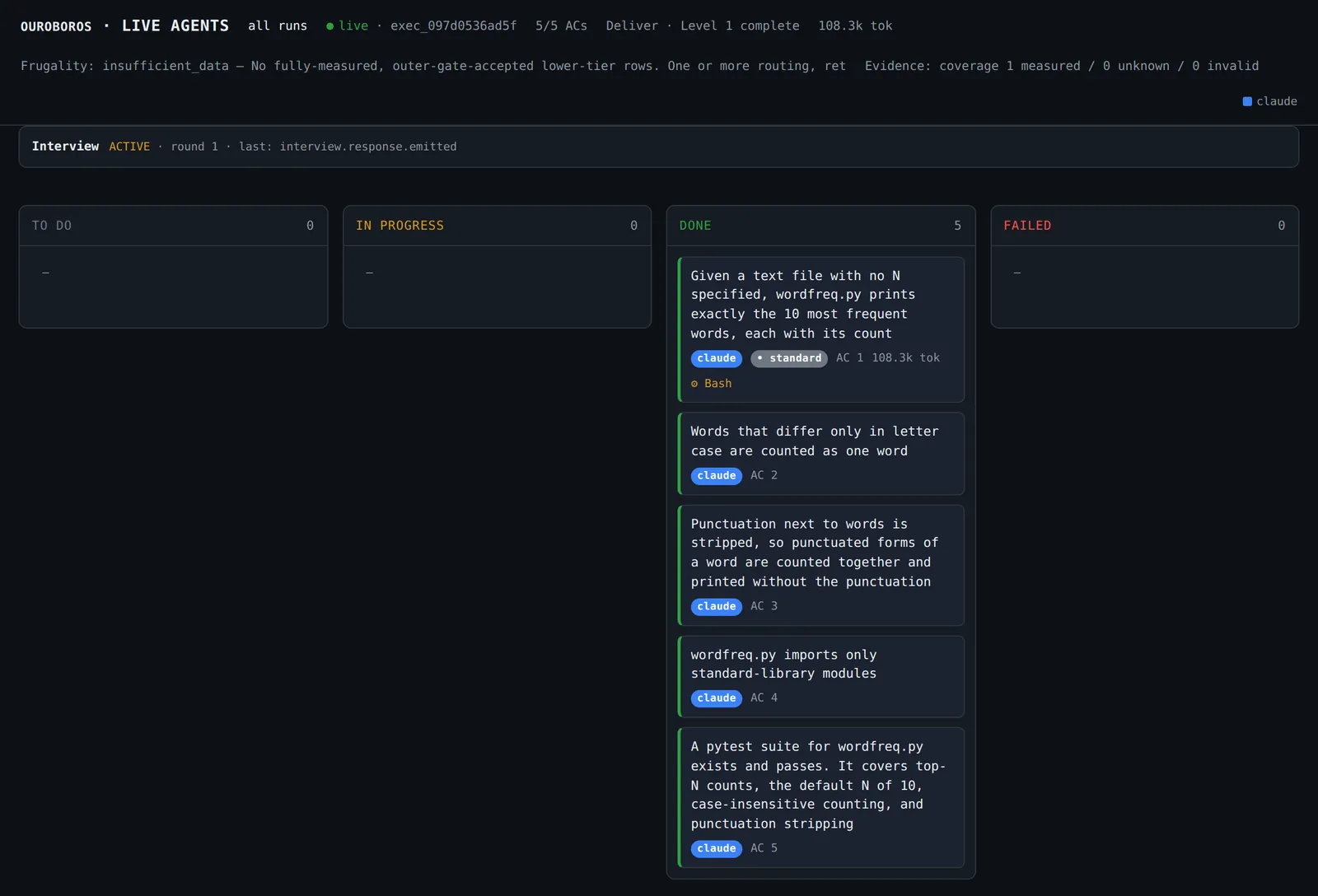Click the 5/5 ACs counter
The height and width of the screenshot is (896, 1318).
coord(561,26)
